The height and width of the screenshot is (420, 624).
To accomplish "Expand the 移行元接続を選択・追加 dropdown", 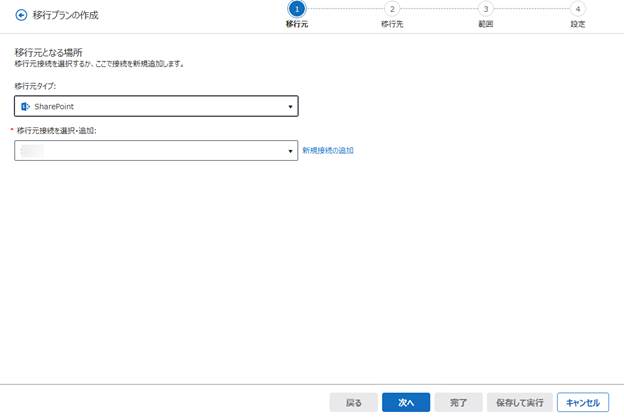I will pos(156,150).
